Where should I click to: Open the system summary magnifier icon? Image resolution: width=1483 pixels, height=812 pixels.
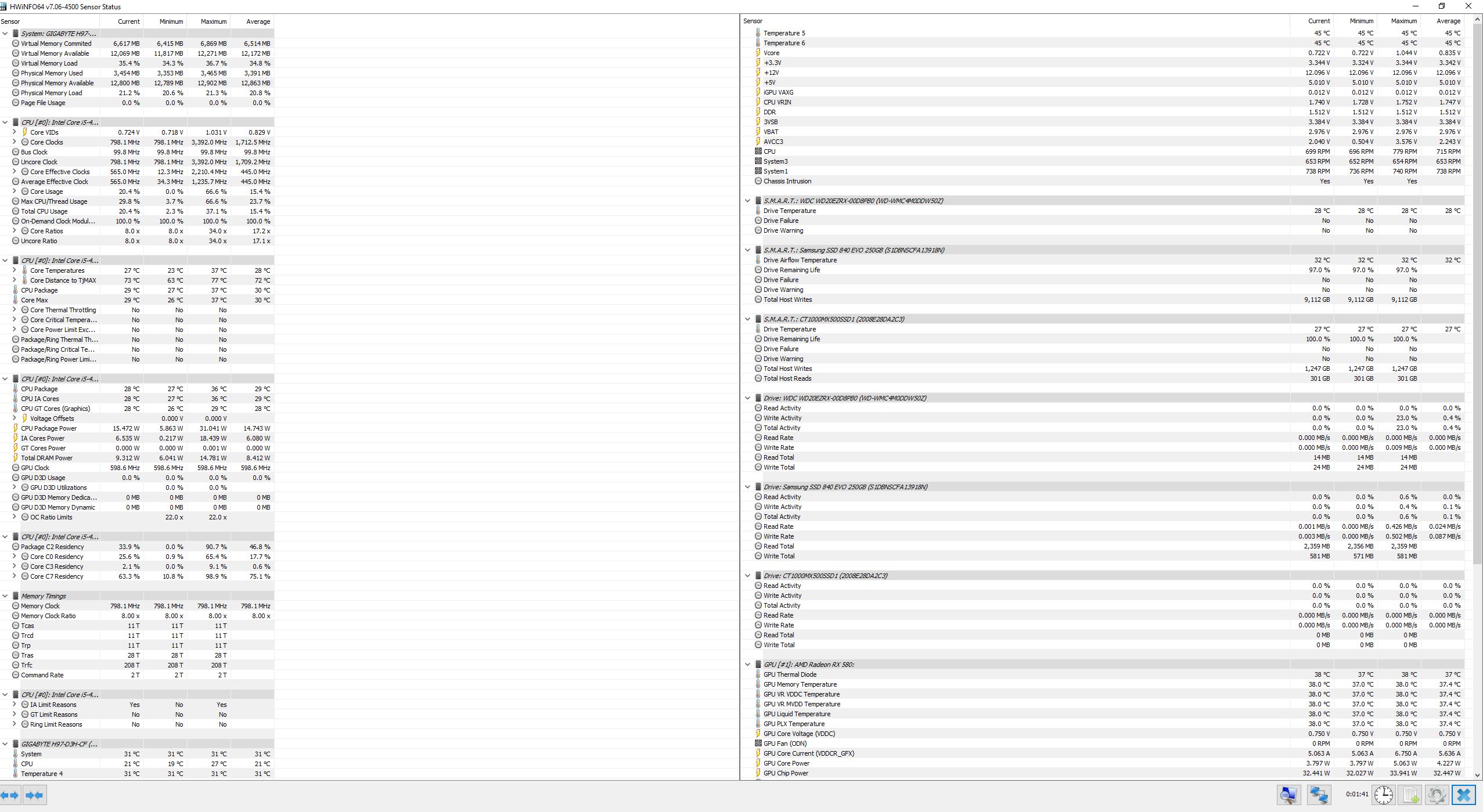point(1288,795)
